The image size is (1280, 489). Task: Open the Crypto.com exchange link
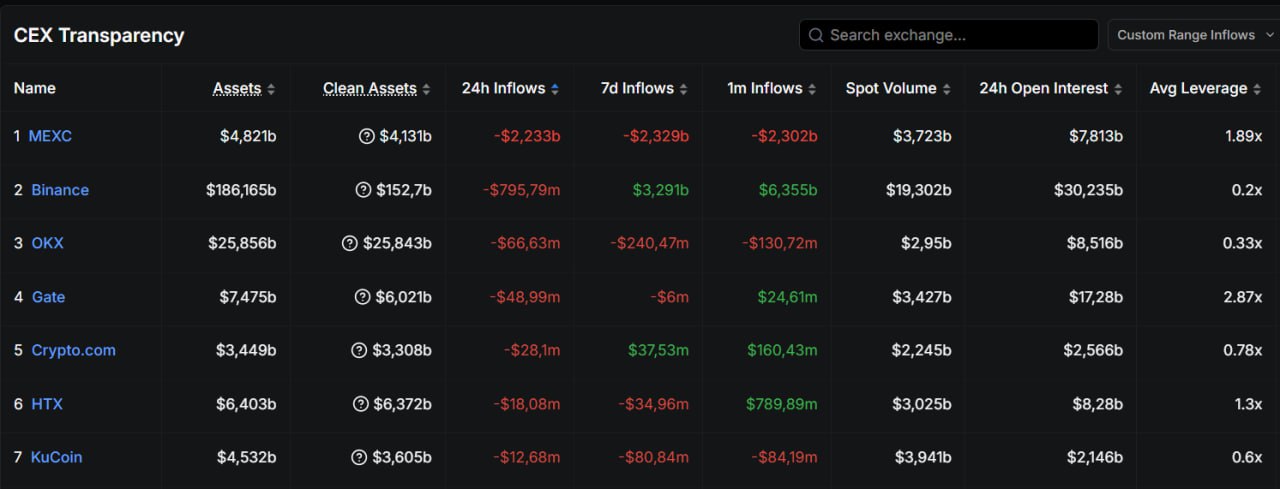coord(73,350)
